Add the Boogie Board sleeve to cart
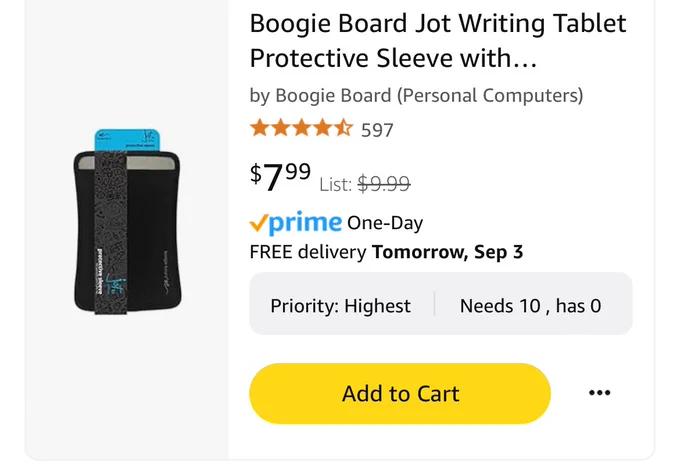 coord(400,393)
